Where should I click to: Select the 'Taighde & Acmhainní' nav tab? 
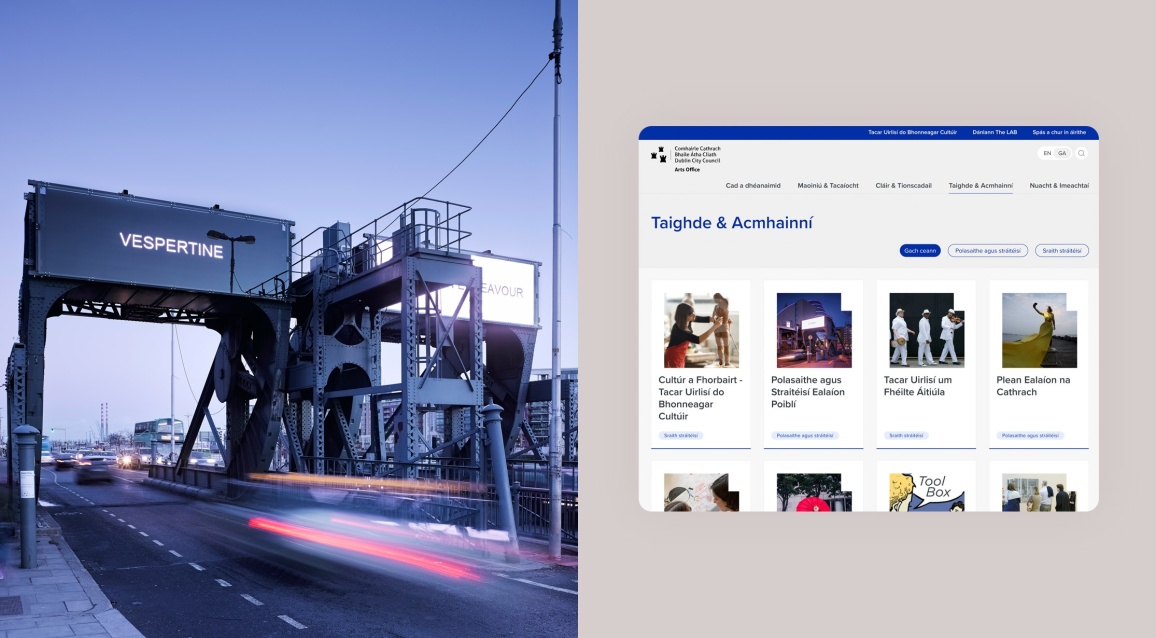coord(980,185)
